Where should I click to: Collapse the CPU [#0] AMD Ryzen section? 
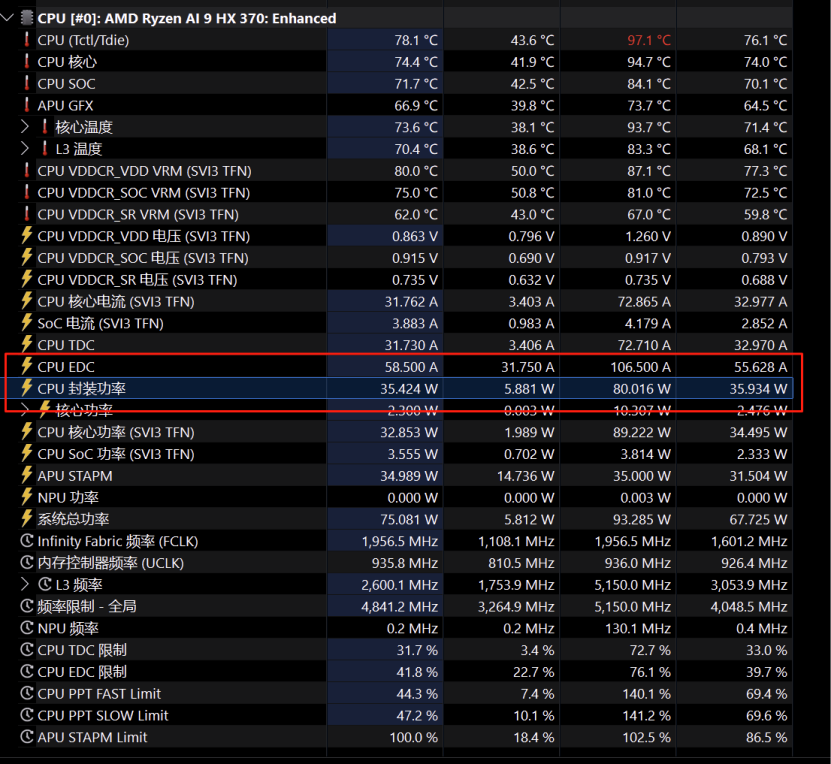7,18
